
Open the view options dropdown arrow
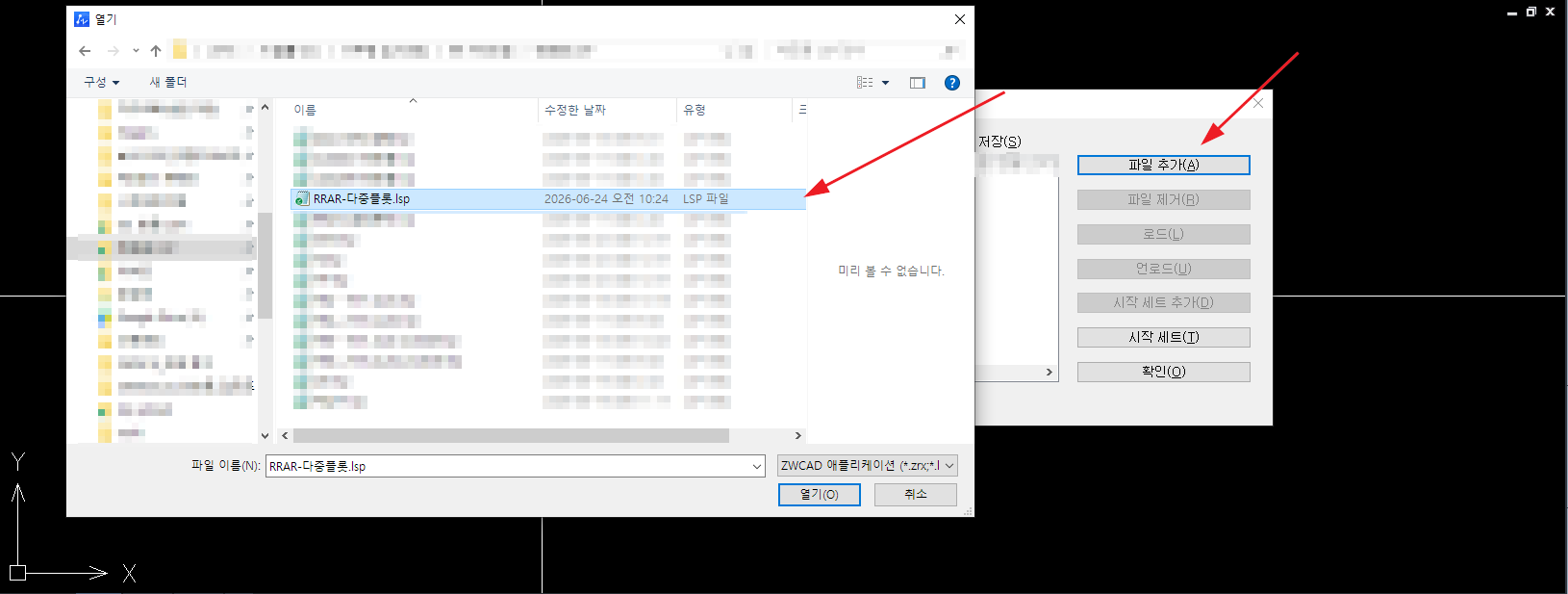tap(886, 83)
